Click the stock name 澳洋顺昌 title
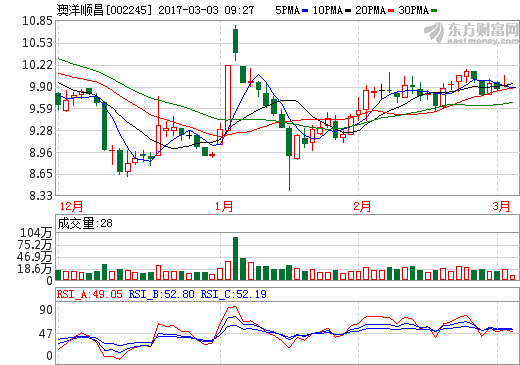This screenshot has height=365, width=520. click(x=80, y=10)
